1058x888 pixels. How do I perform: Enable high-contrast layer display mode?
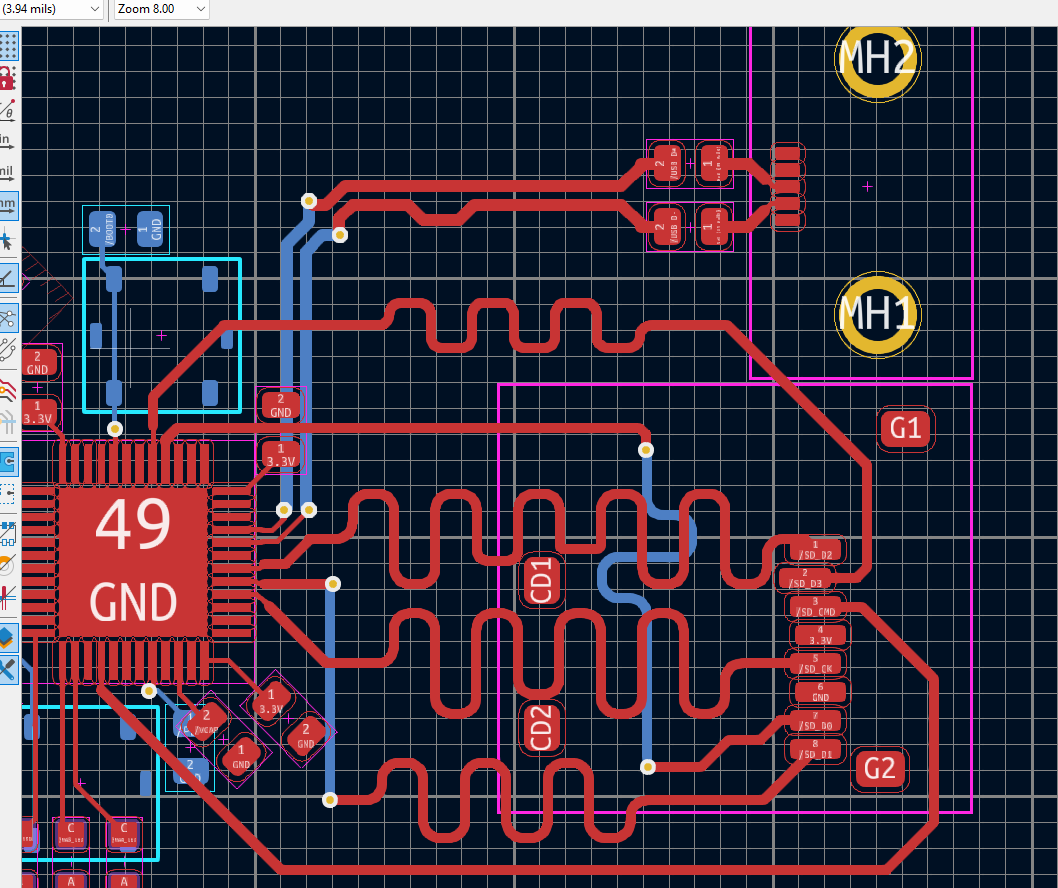(10, 637)
